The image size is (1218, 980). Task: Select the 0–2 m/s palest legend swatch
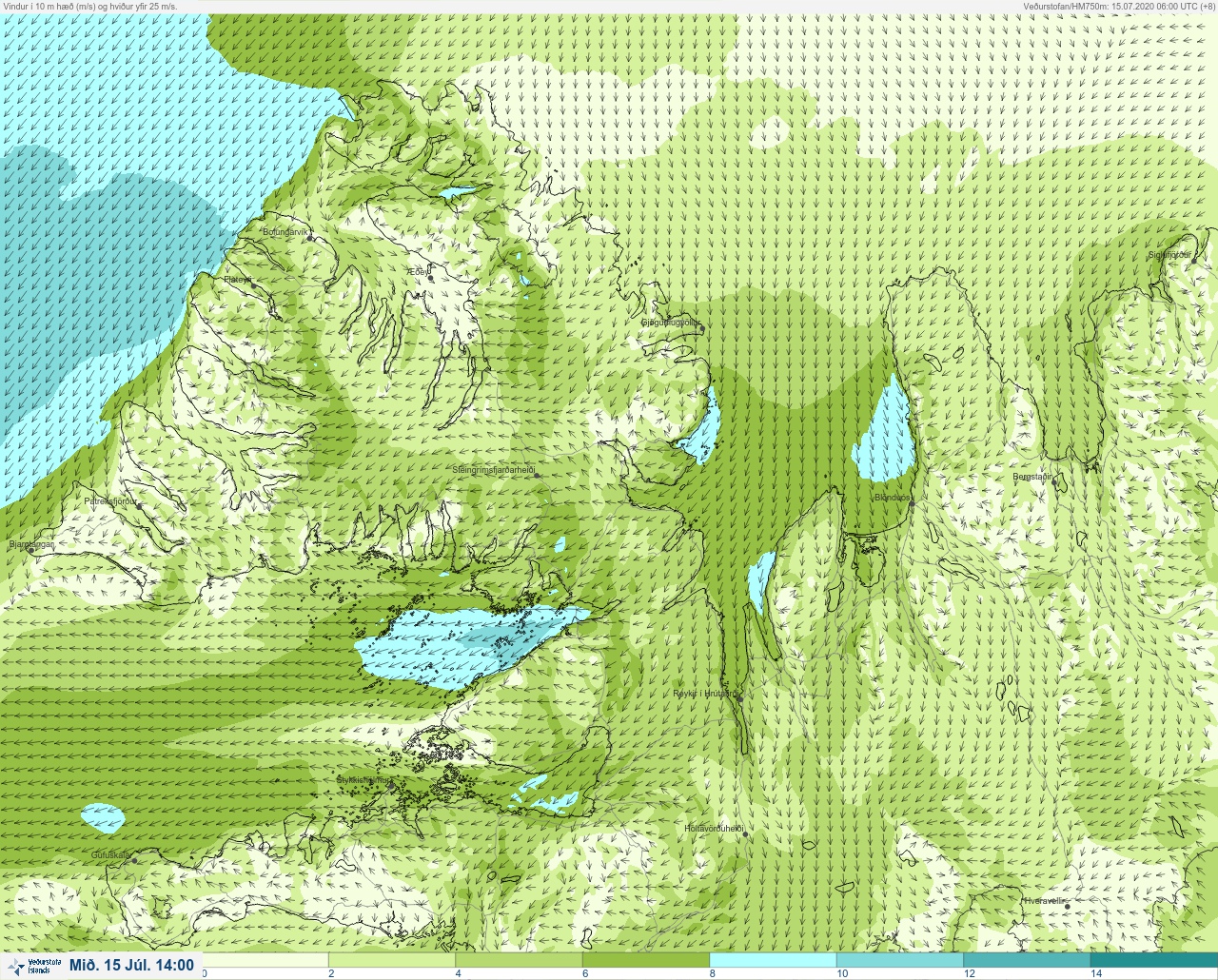265,960
